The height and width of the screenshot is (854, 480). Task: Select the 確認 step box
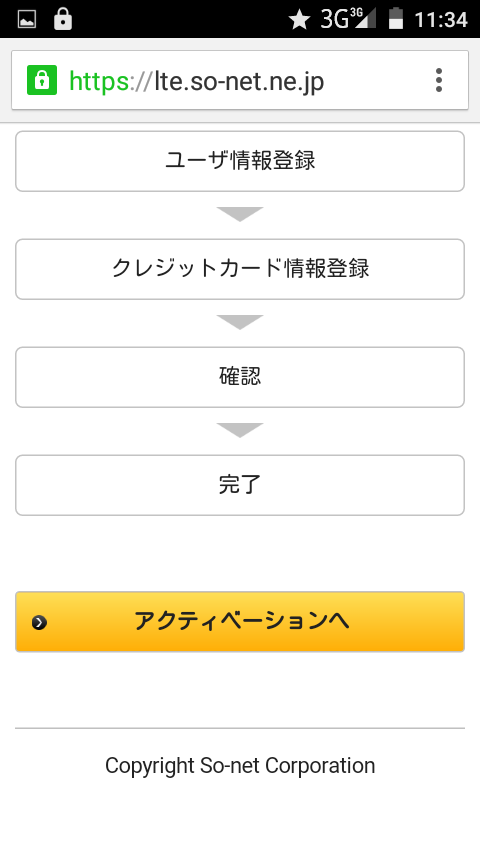click(x=240, y=377)
